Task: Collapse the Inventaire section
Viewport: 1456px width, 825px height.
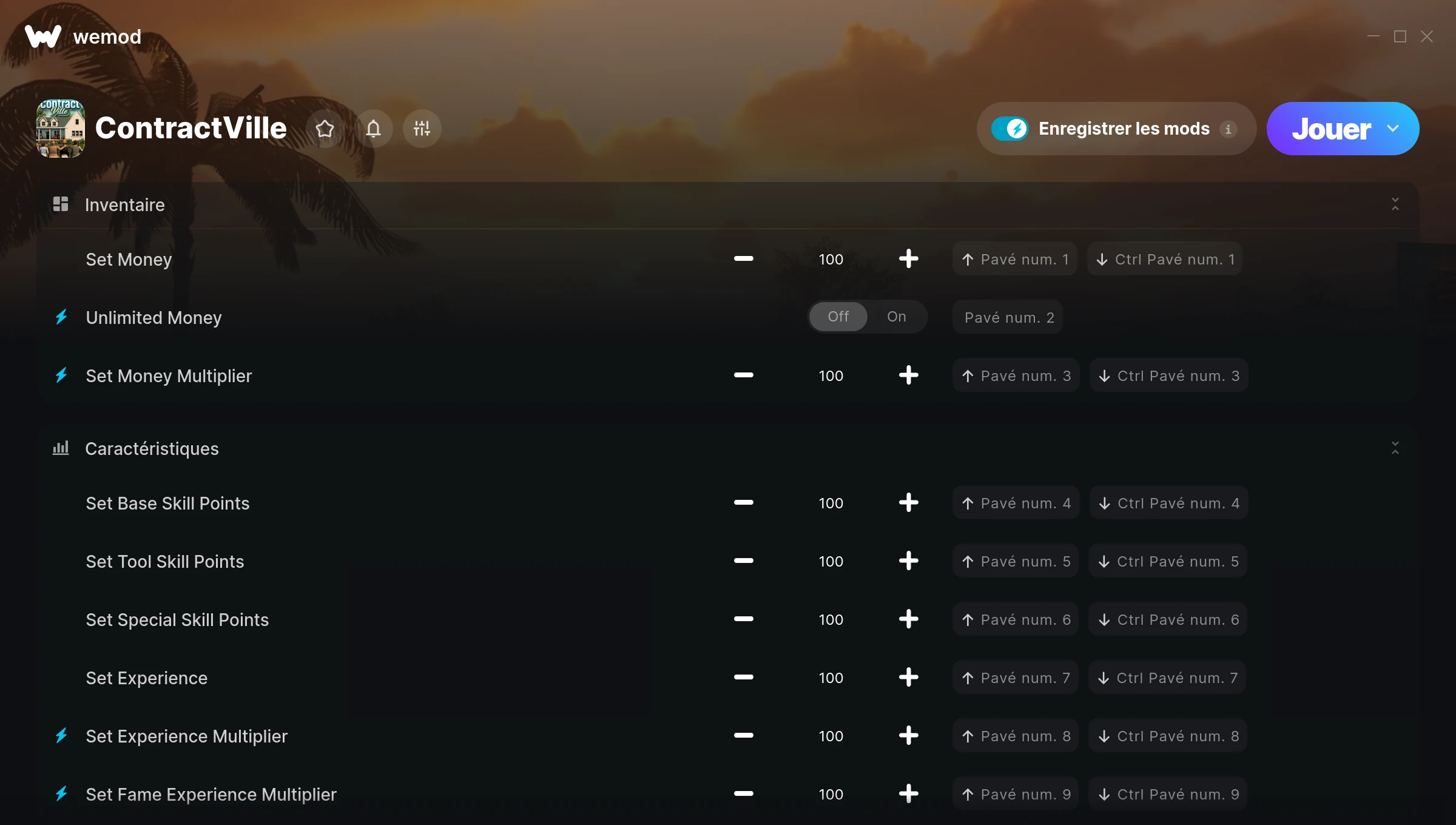Action: [x=1395, y=204]
